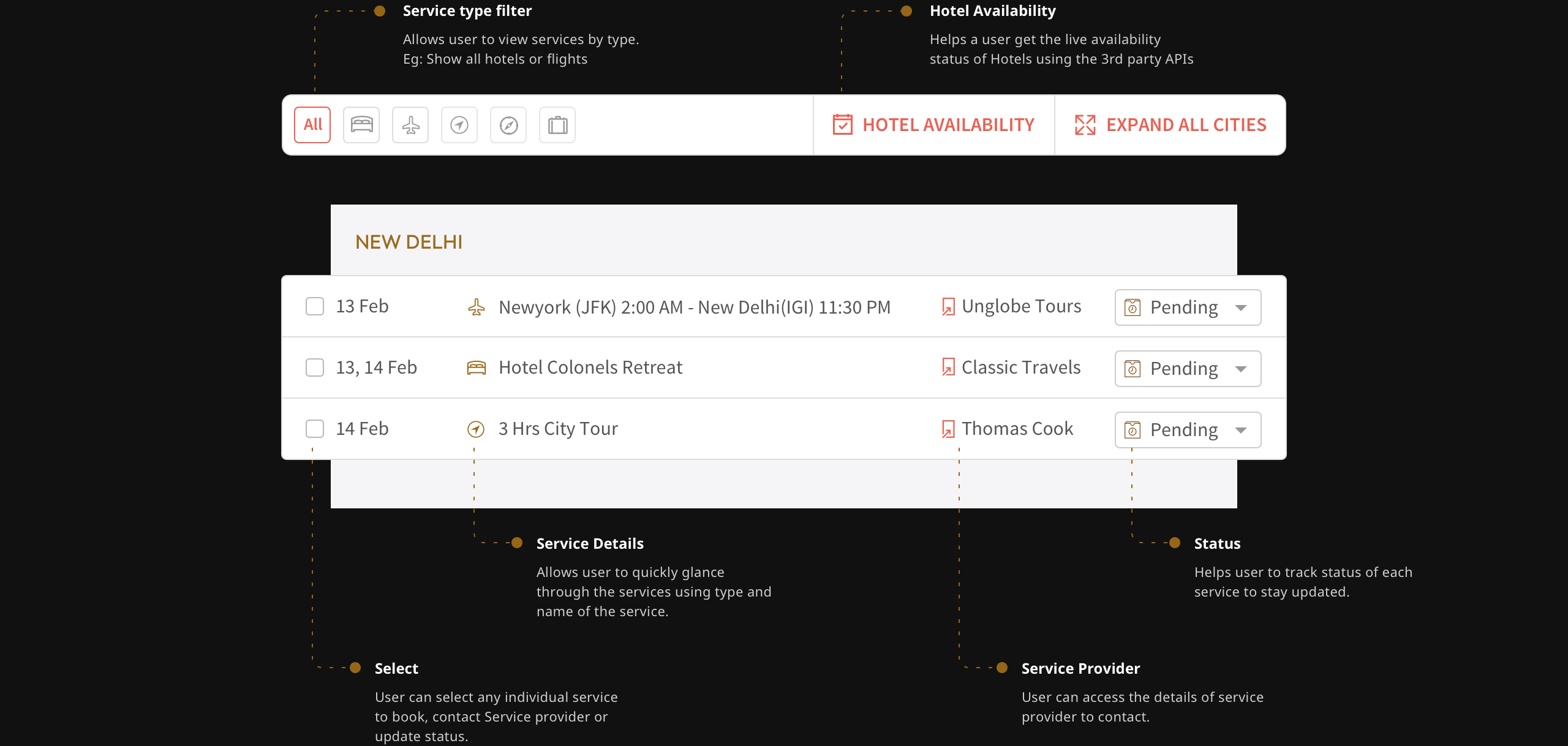Check the 14 Feb city tour checkbox

314,429
